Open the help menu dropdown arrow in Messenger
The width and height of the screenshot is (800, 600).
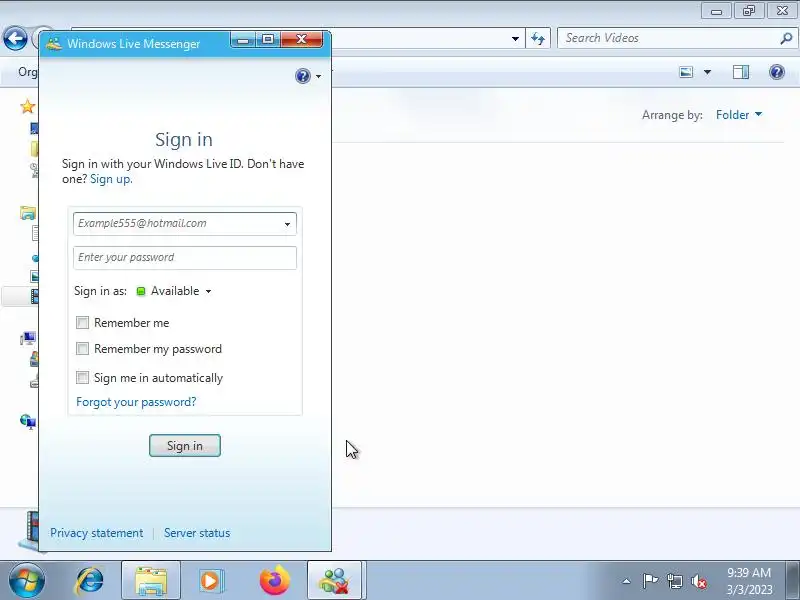(318, 77)
